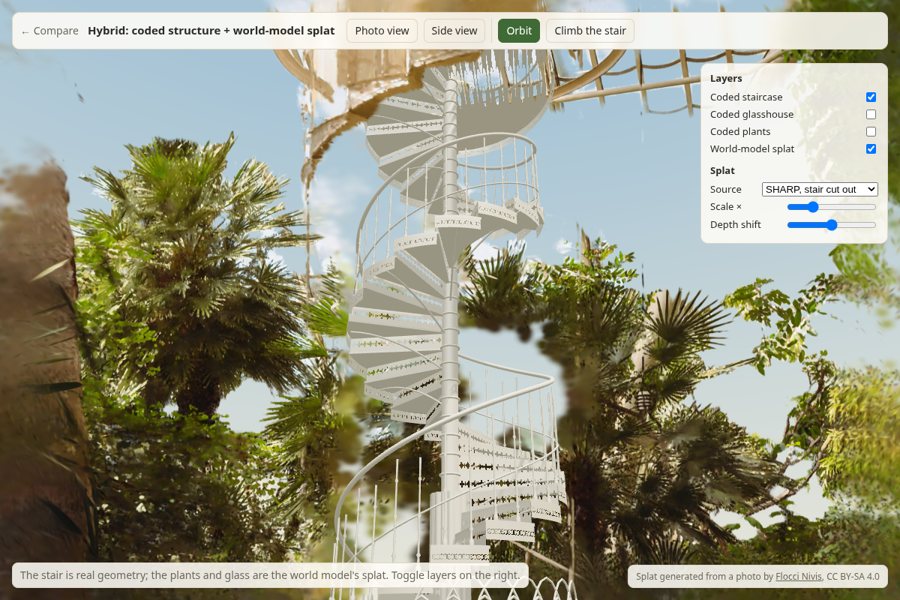Viewport: 900px width, 600px height.
Task: Switch to Photo view
Action: pos(382,31)
